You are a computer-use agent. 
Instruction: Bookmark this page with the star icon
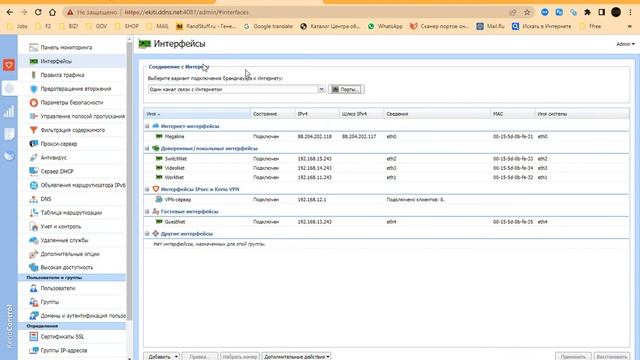pyautogui.click(x=527, y=12)
